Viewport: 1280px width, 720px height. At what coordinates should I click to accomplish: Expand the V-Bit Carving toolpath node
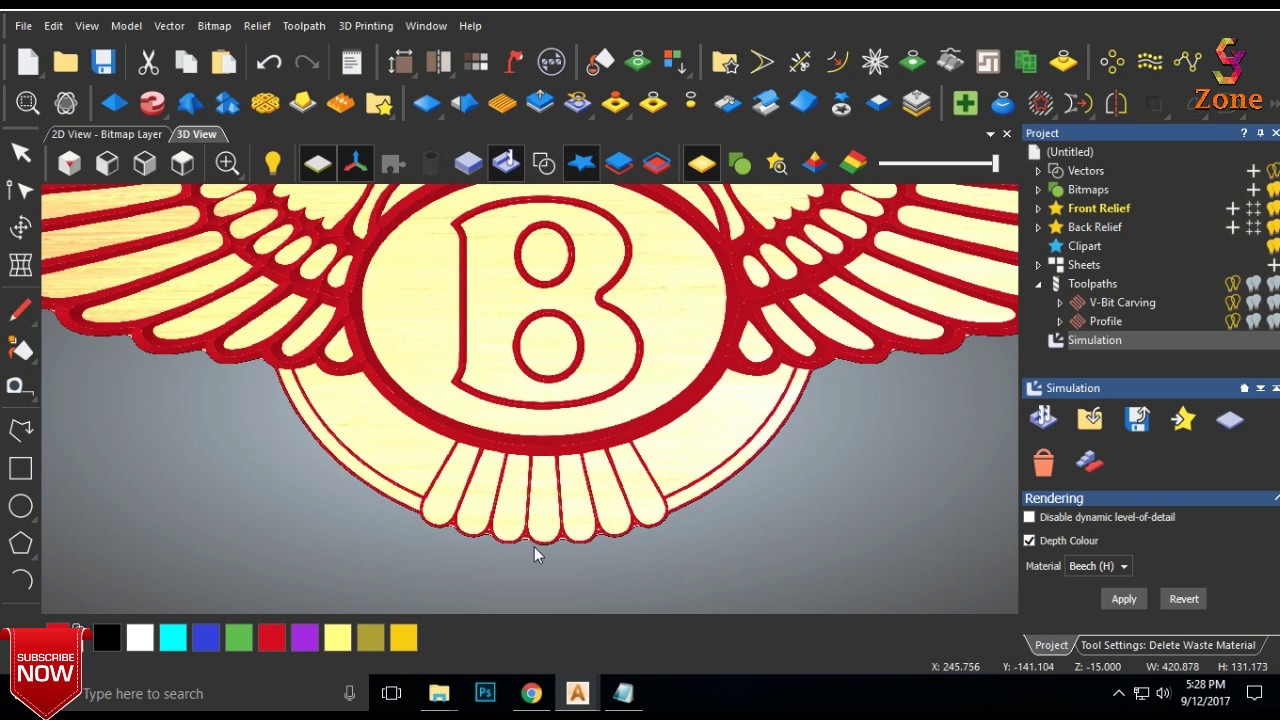coord(1060,303)
